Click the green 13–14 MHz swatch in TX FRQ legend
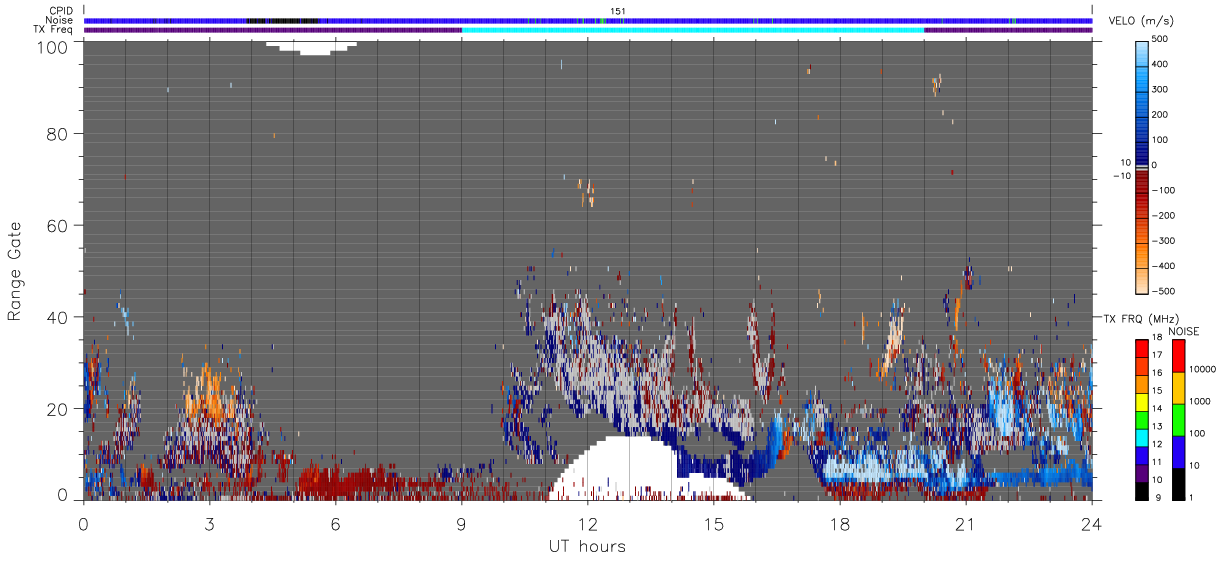 point(1143,419)
